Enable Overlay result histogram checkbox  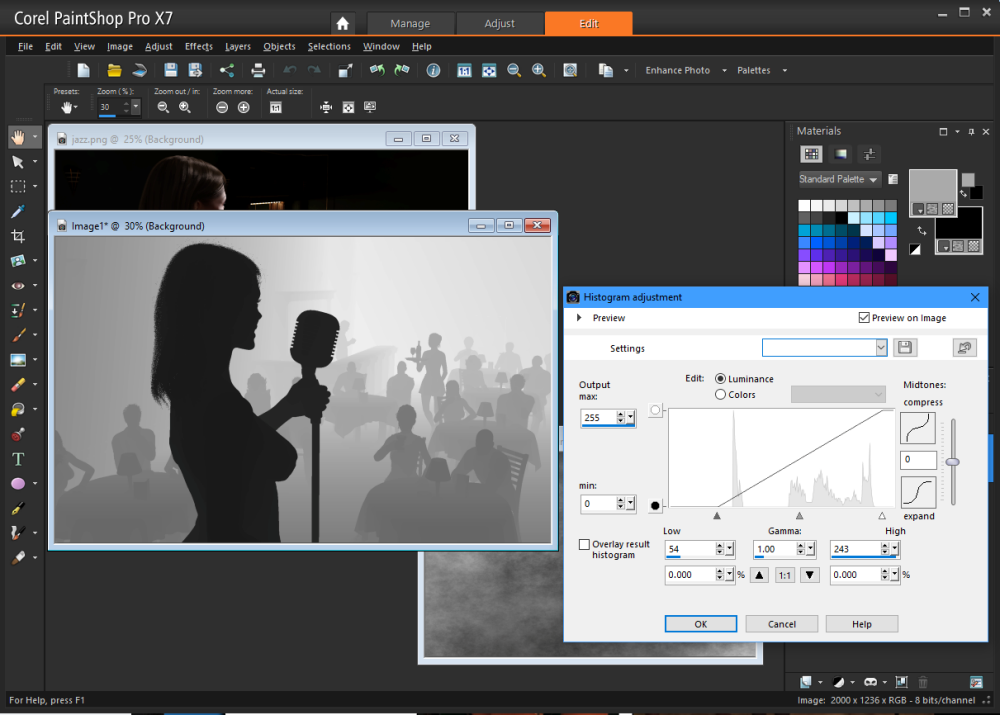(x=585, y=545)
